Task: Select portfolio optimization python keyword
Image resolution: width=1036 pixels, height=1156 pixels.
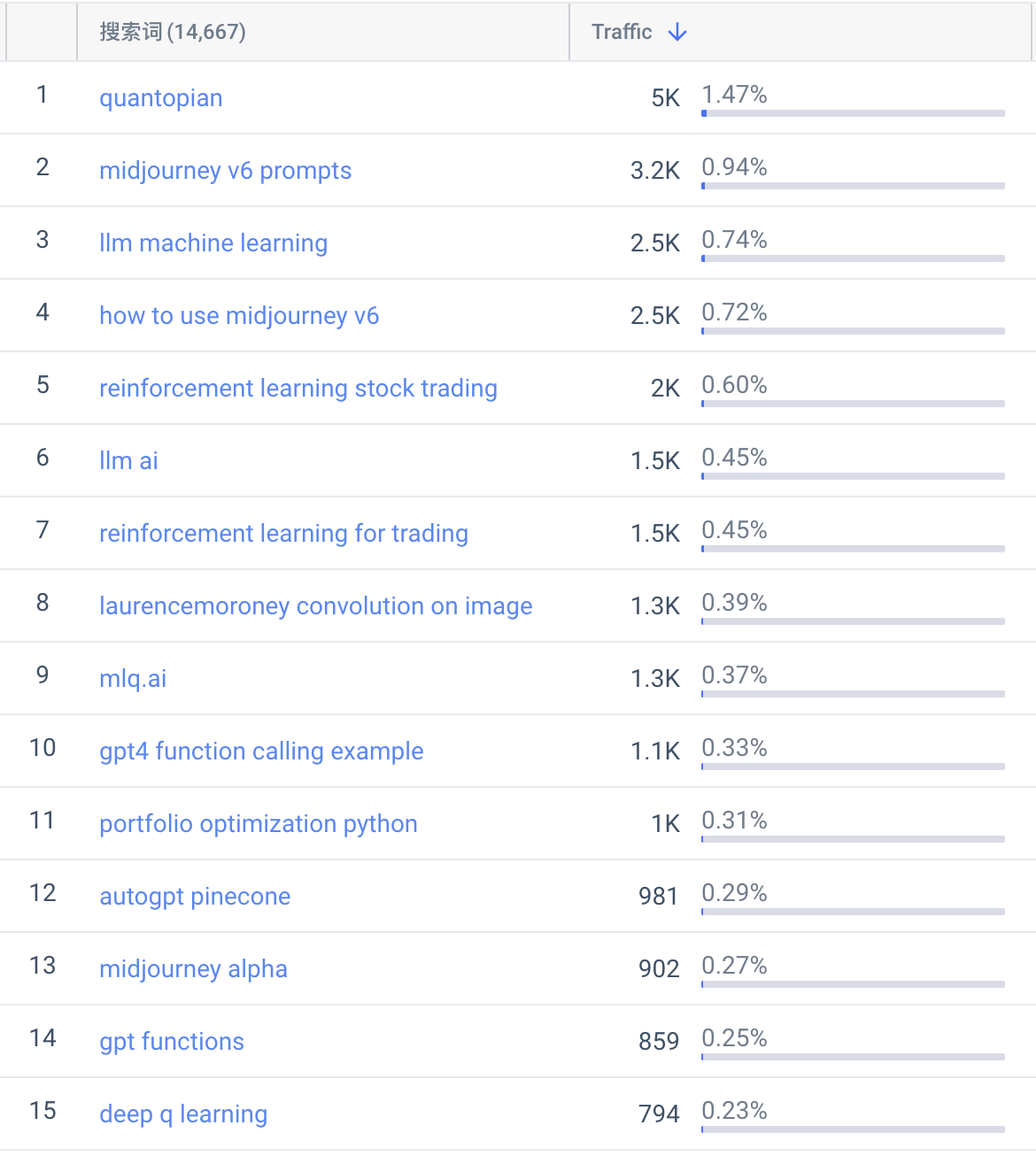Action: pyautogui.click(x=259, y=823)
